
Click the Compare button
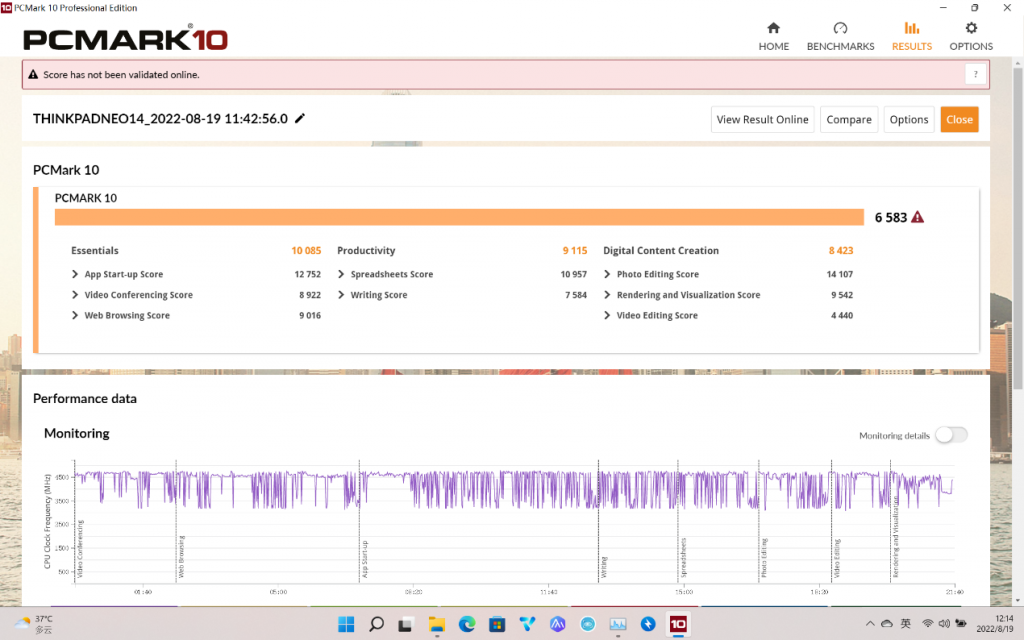(x=849, y=119)
